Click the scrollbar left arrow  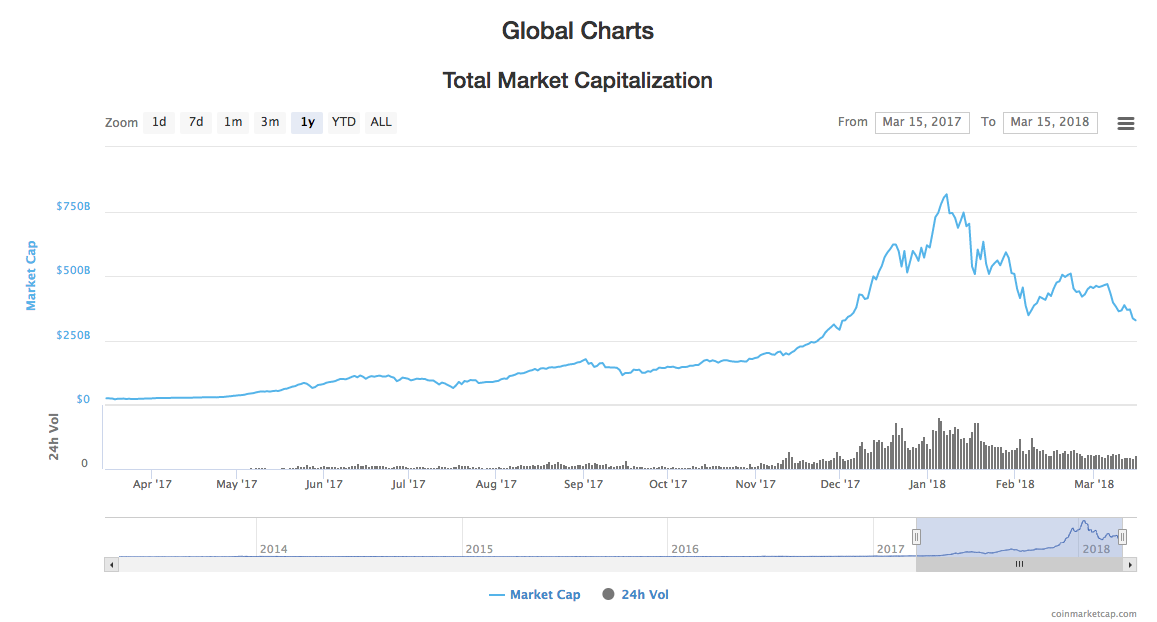111,564
